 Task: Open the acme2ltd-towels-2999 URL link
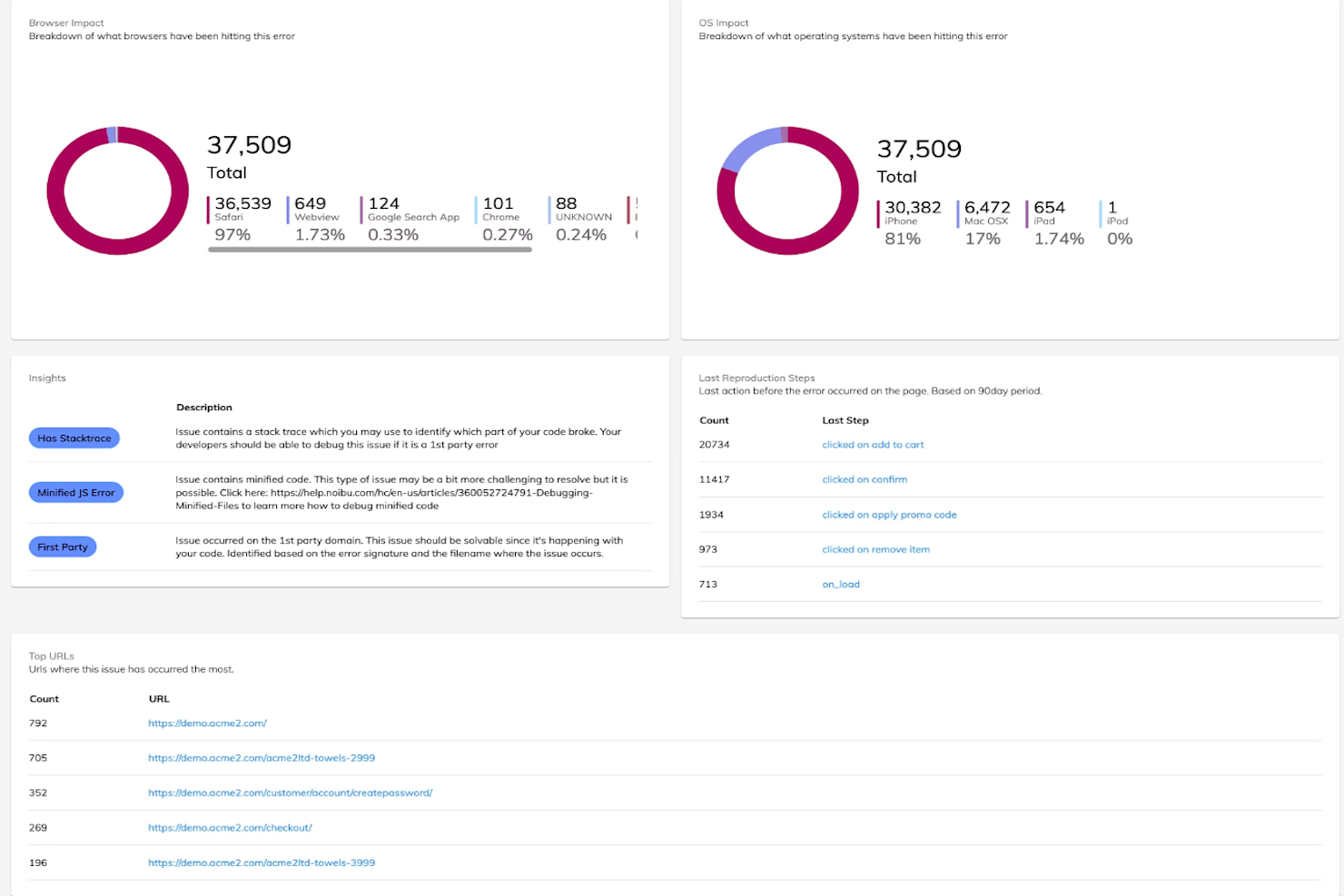[262, 757]
